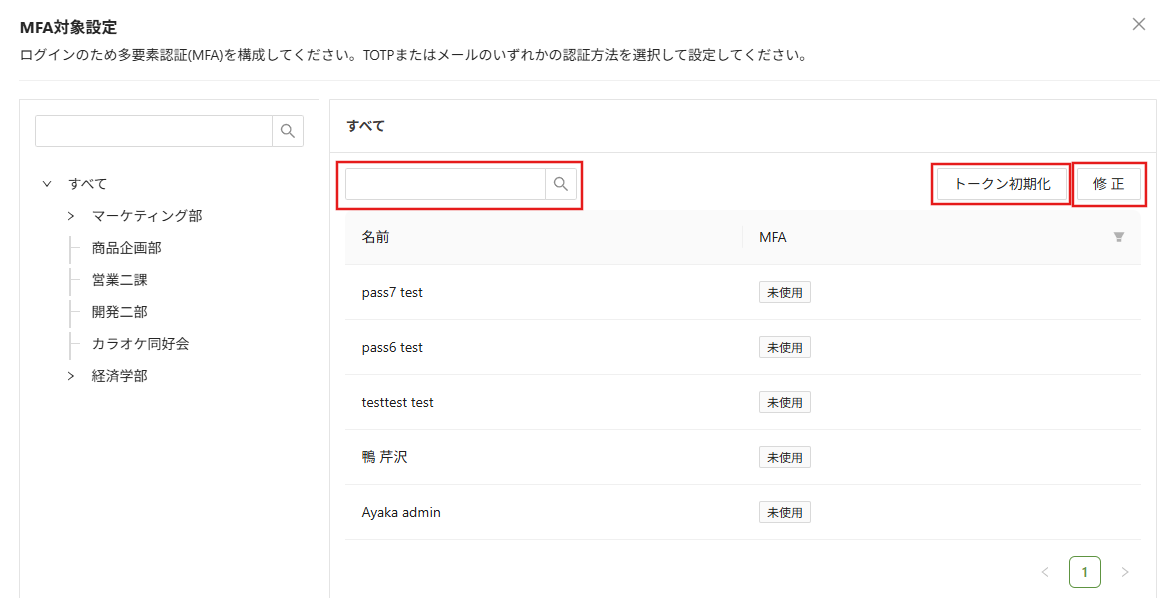Focus the organization search input field
The width and height of the screenshot is (1160, 598).
(x=154, y=131)
